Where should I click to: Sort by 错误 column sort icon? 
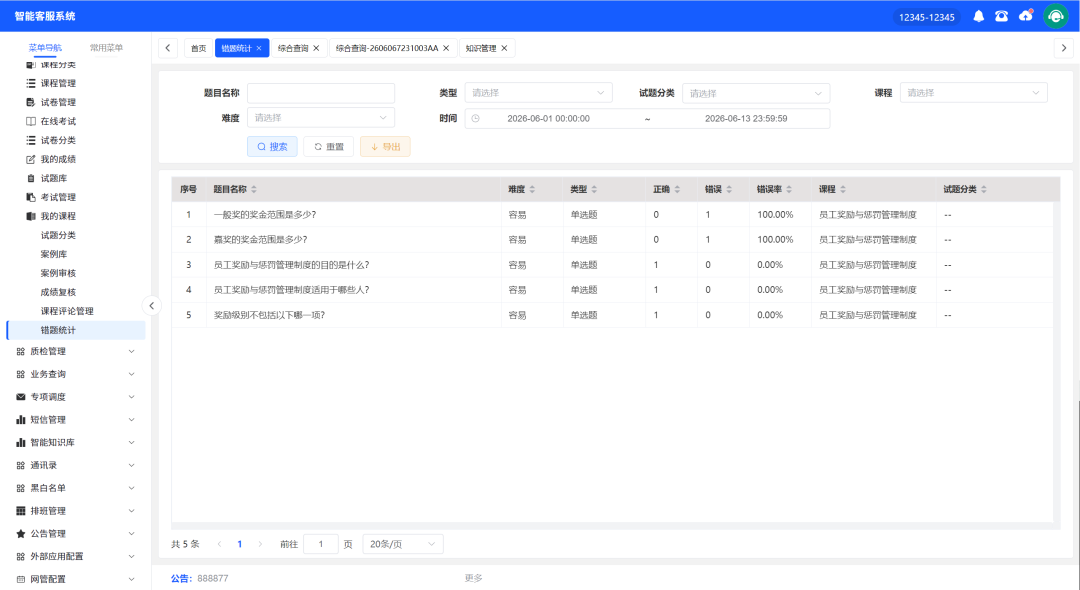(729, 189)
